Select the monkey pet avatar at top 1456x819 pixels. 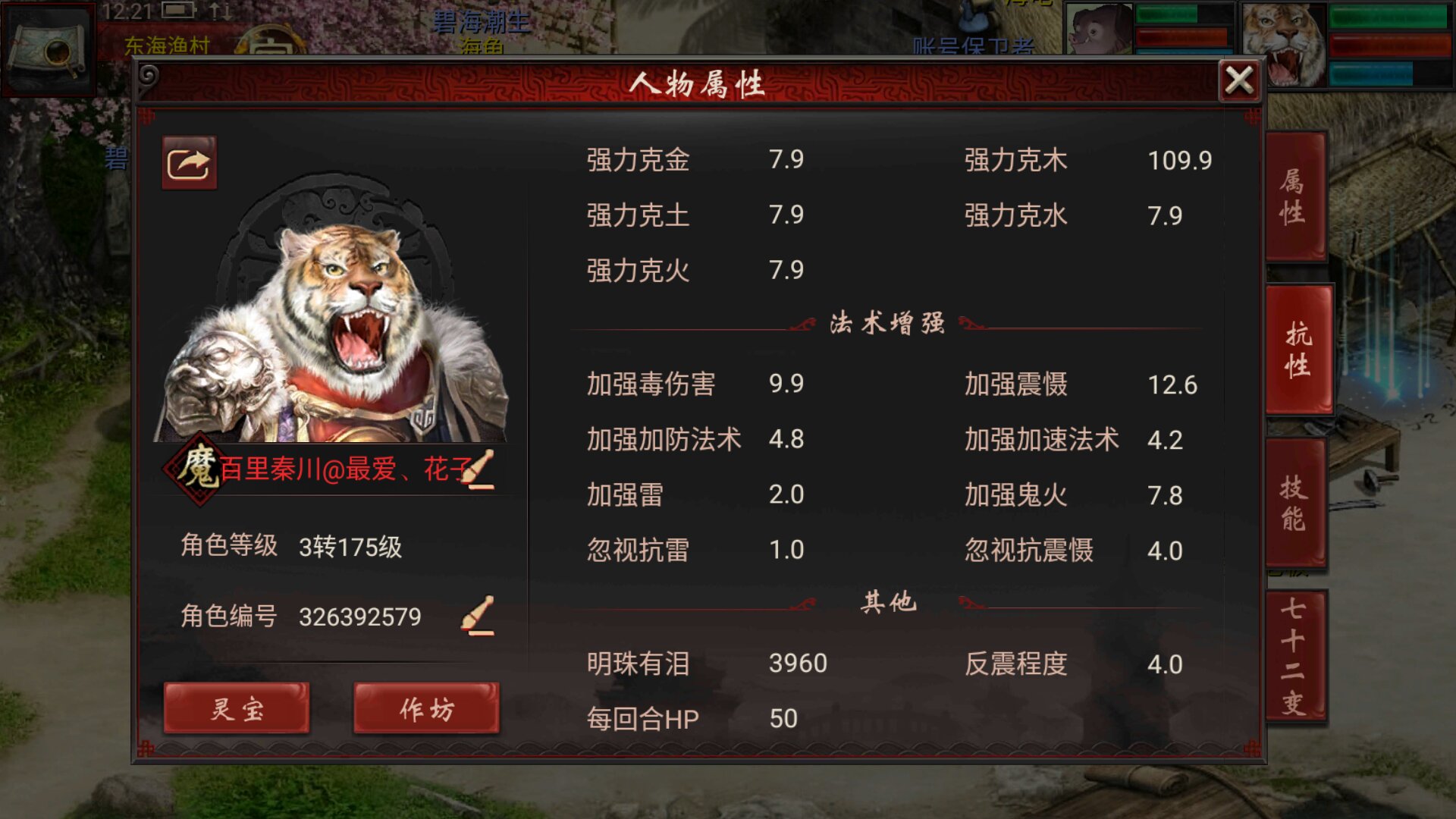click(x=1099, y=29)
